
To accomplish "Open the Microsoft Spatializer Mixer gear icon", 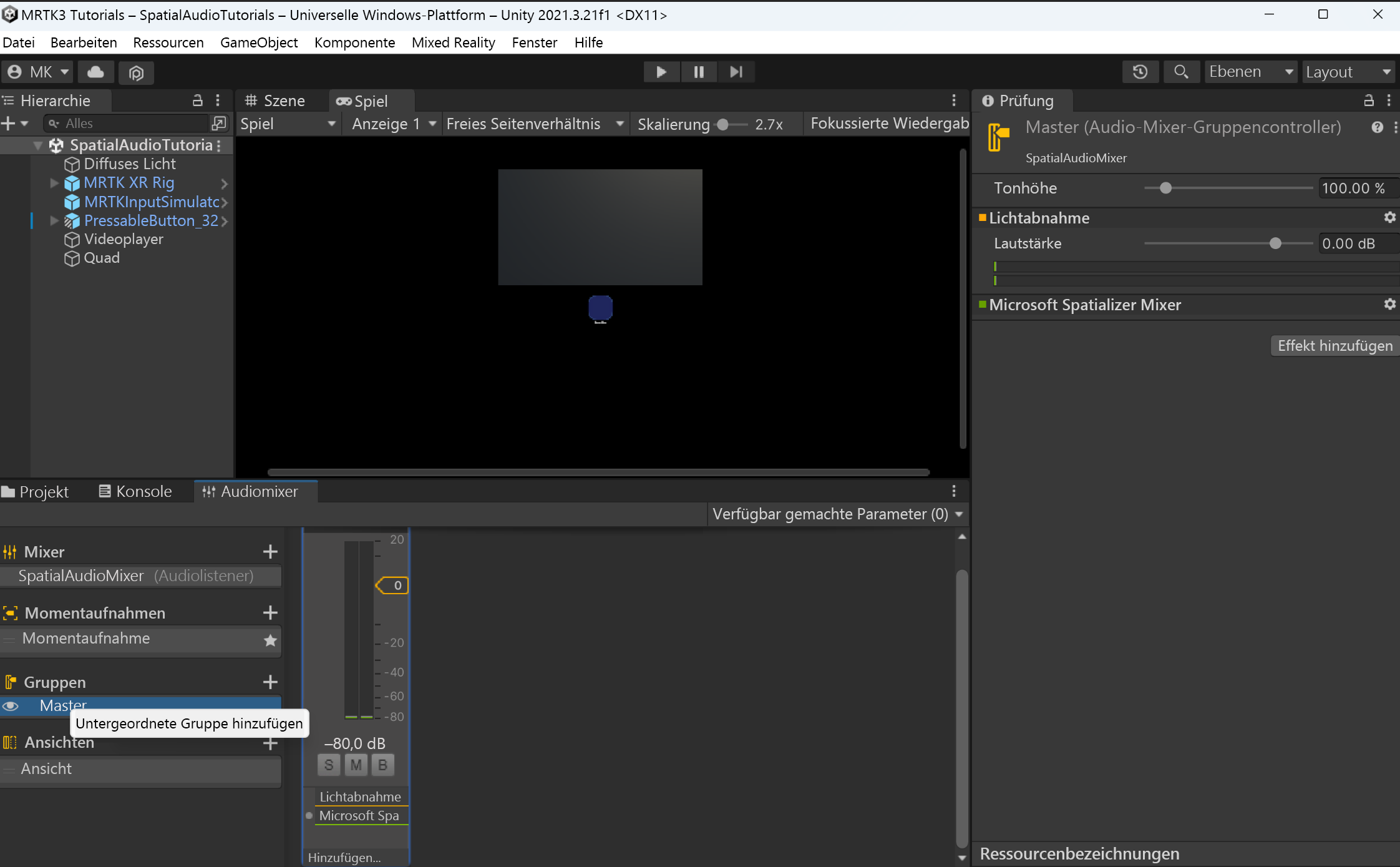I will point(1390,305).
